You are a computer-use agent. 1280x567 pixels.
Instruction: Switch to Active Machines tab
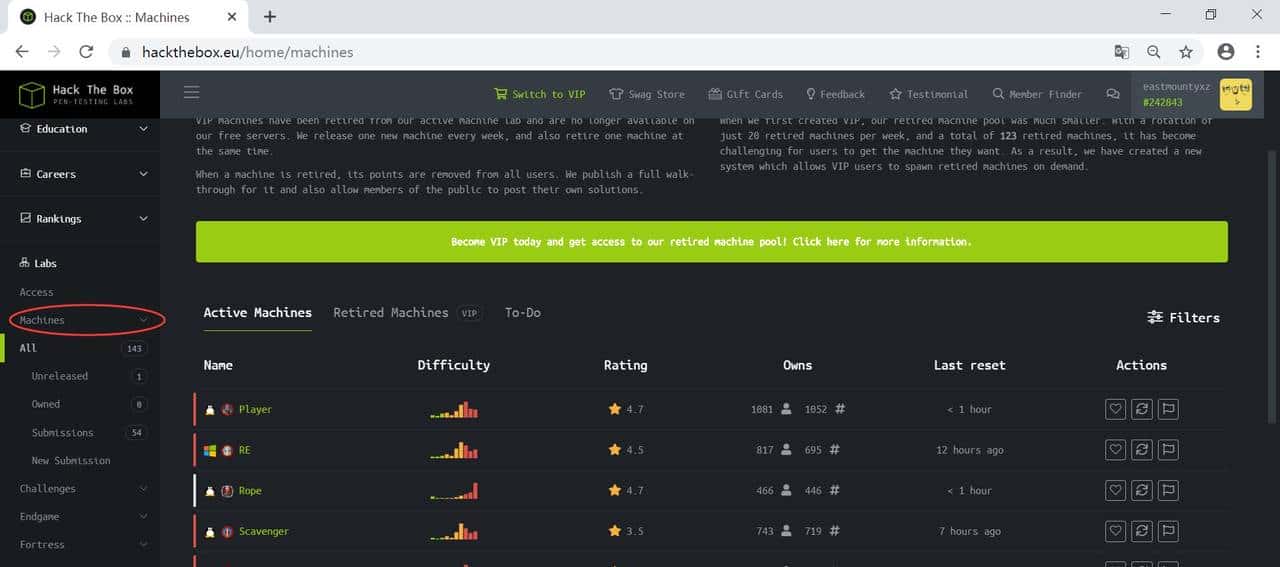point(257,313)
